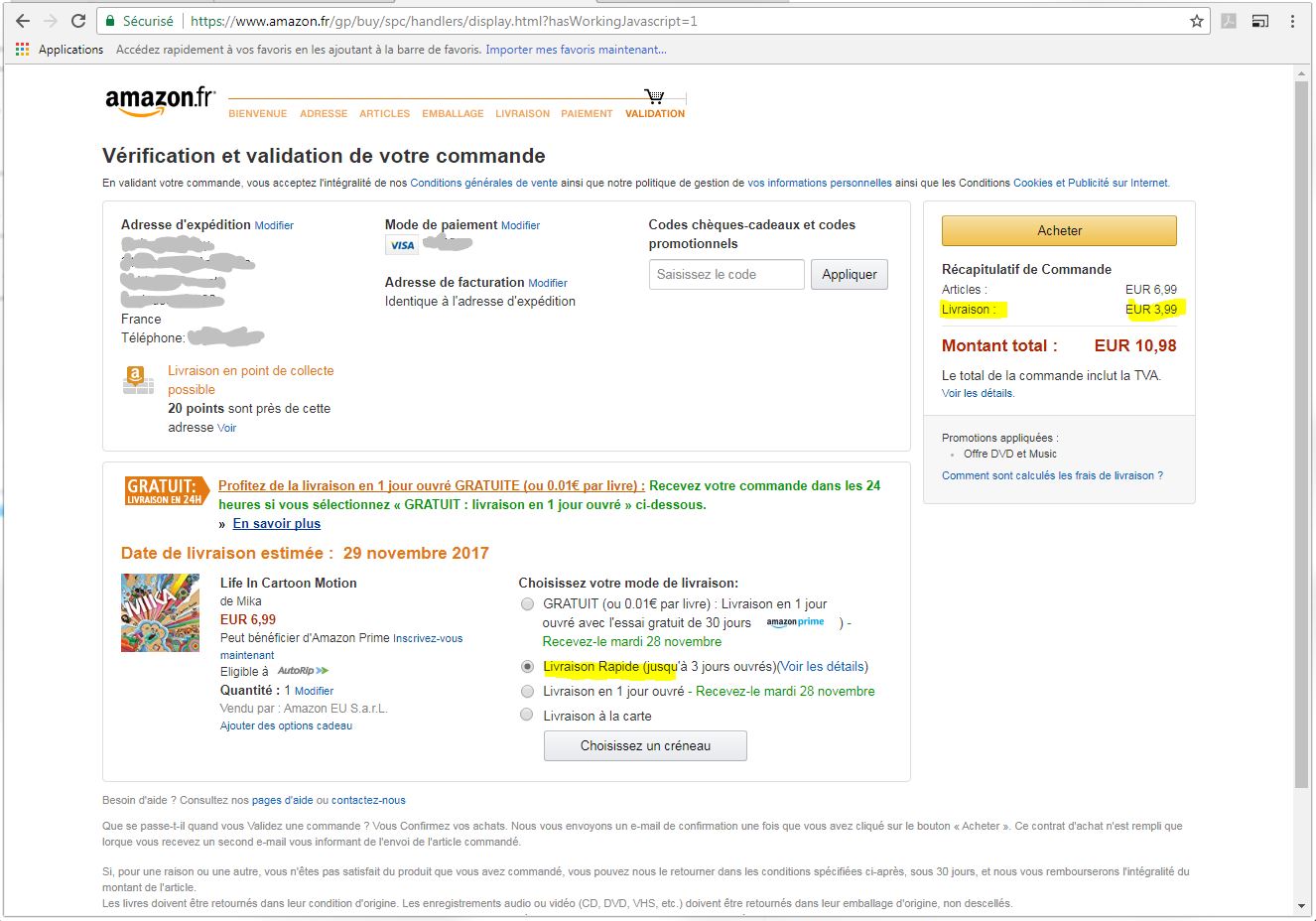Viewport: 1316px width, 921px height.
Task: Click the secure padlock icon in address bar
Action: point(110,21)
